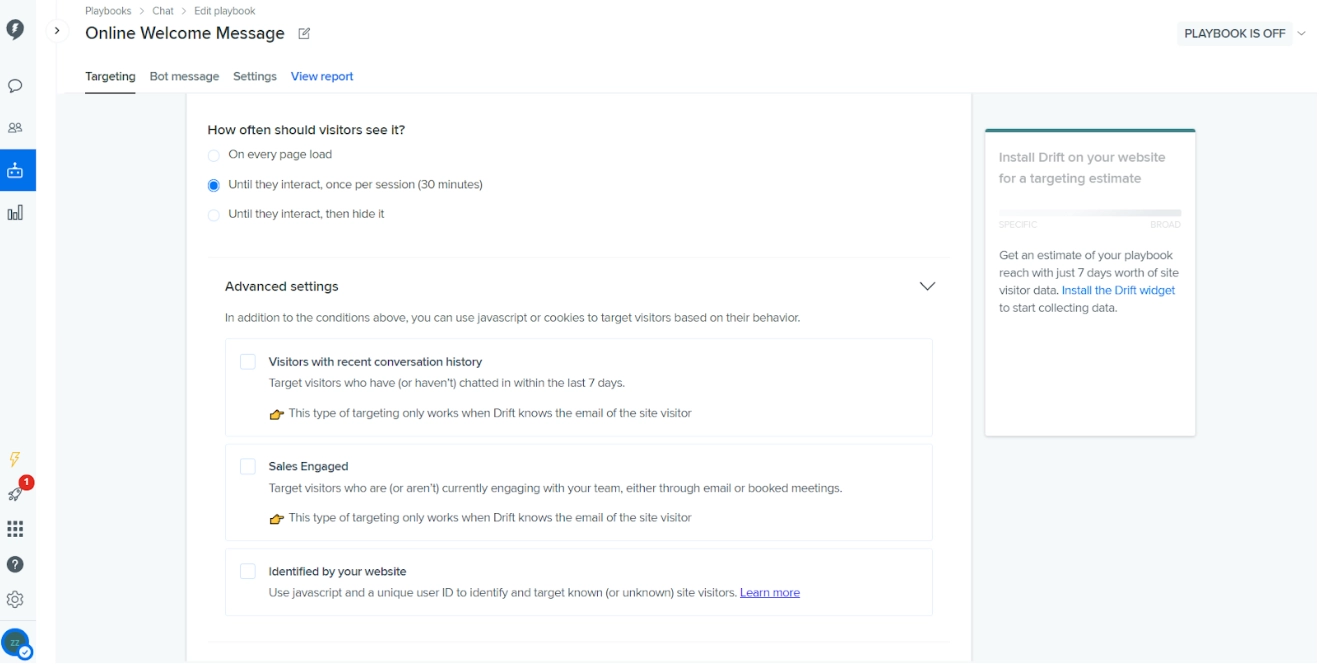This screenshot has height=664, width=1319.
Task: Open the Contacts people icon
Action: 15,128
